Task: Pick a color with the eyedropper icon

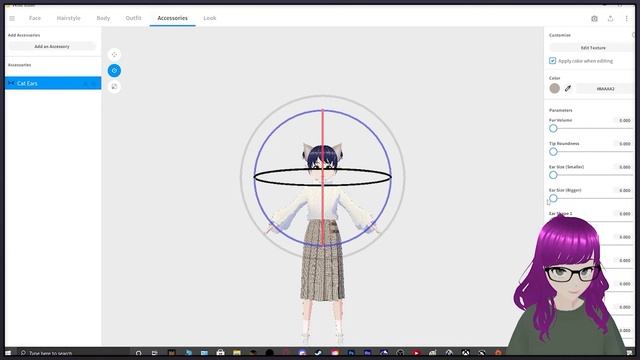Action: pyautogui.click(x=568, y=88)
